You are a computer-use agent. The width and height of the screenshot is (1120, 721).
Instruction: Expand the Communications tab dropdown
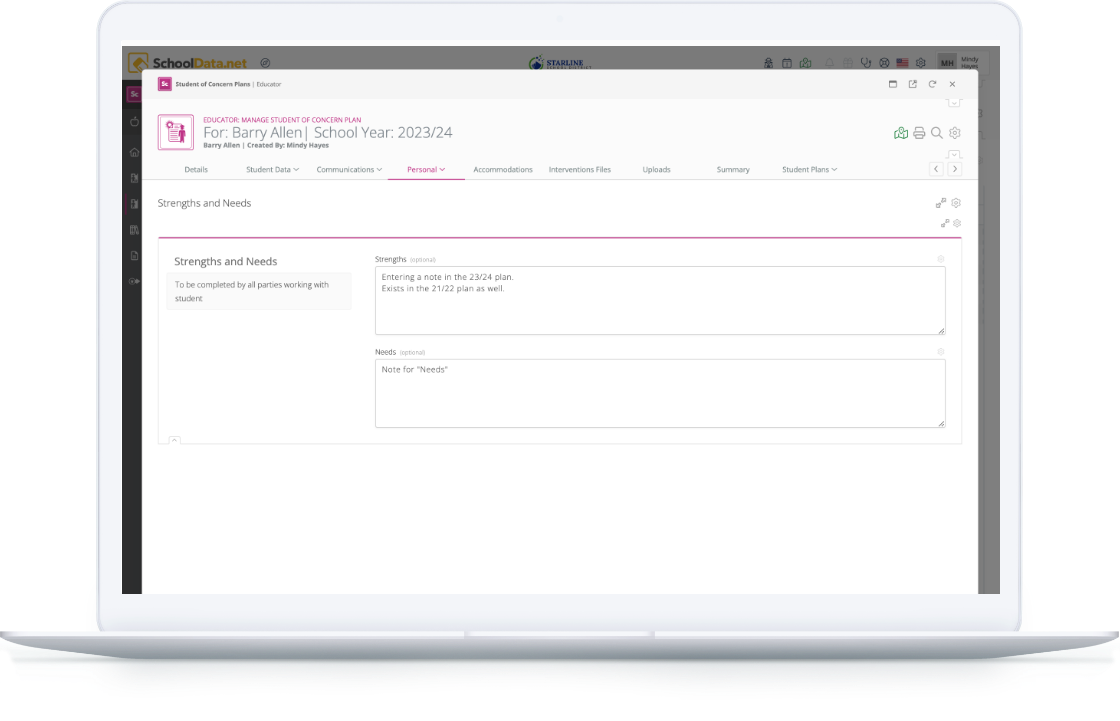[349, 170]
